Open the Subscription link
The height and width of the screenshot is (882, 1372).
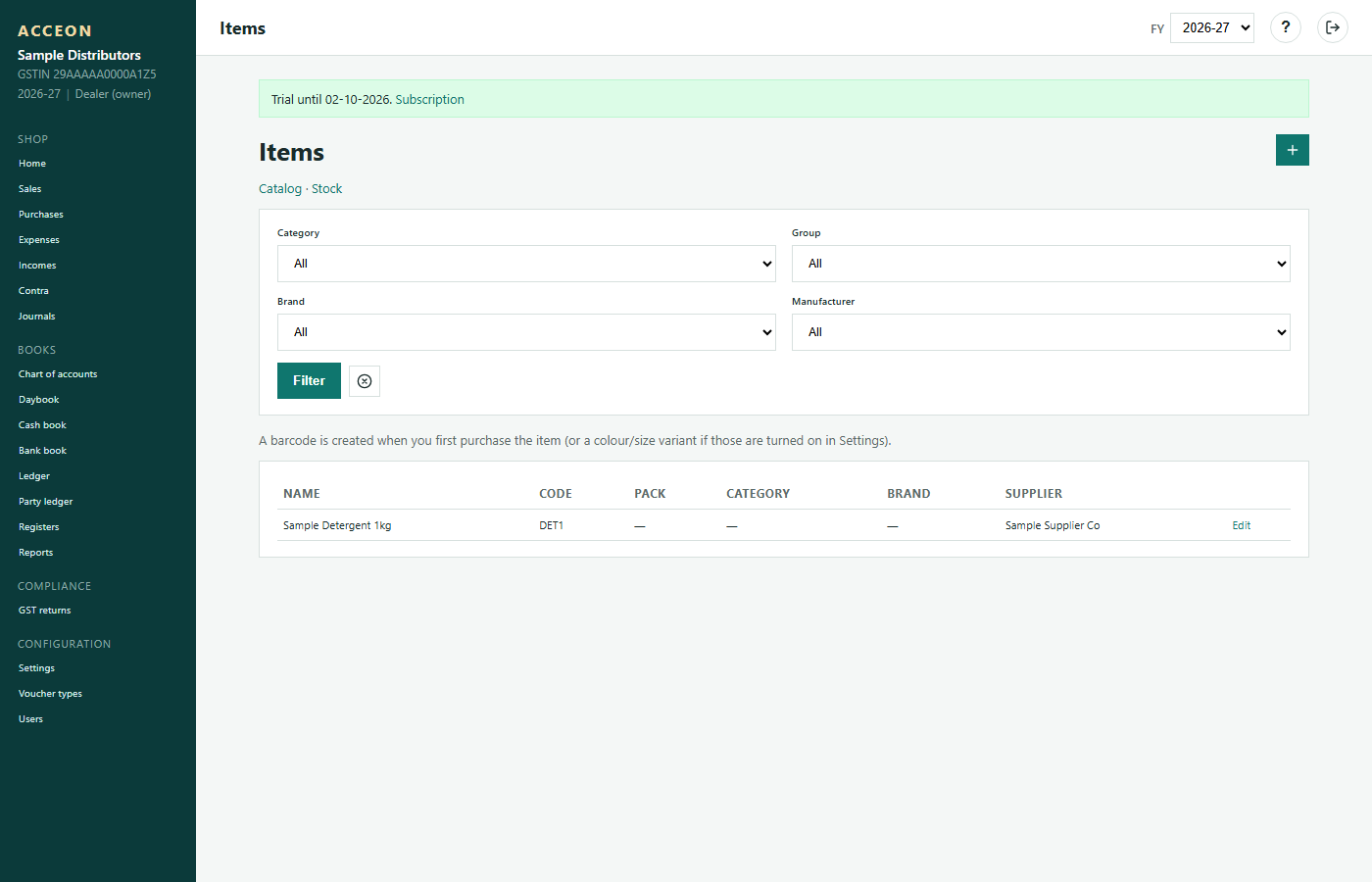pos(429,99)
